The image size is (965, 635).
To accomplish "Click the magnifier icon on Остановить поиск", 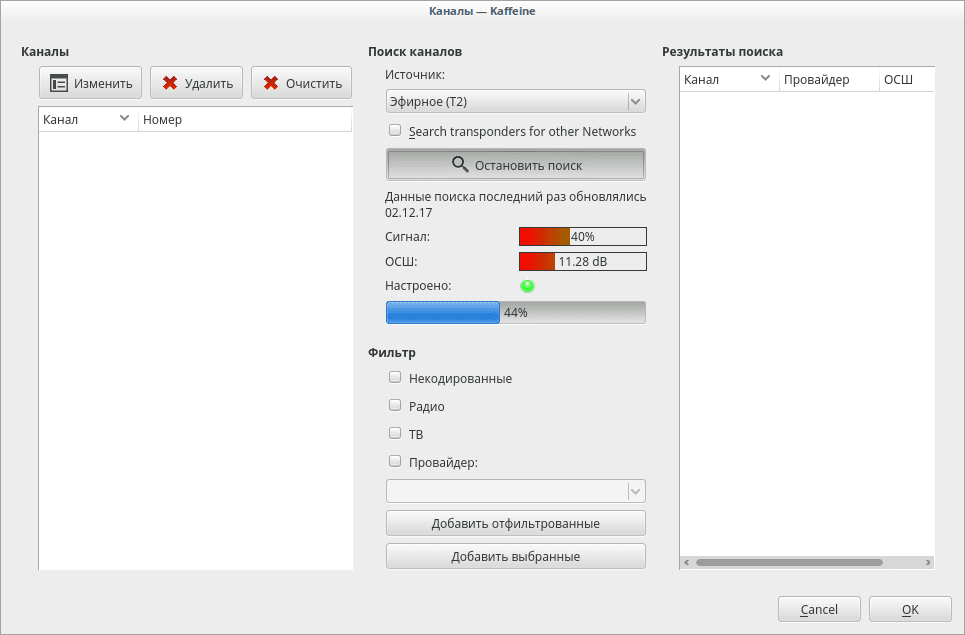I will pyautogui.click(x=459, y=165).
